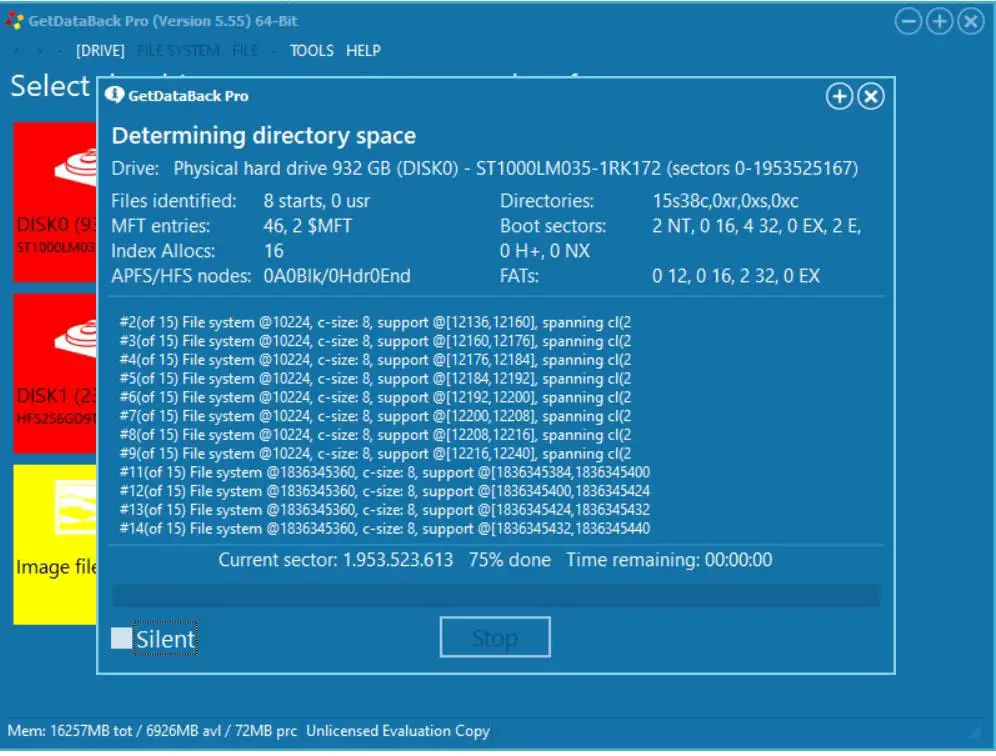This screenshot has width=996, height=756.
Task: Open the HELP menu
Action: [x=363, y=51]
